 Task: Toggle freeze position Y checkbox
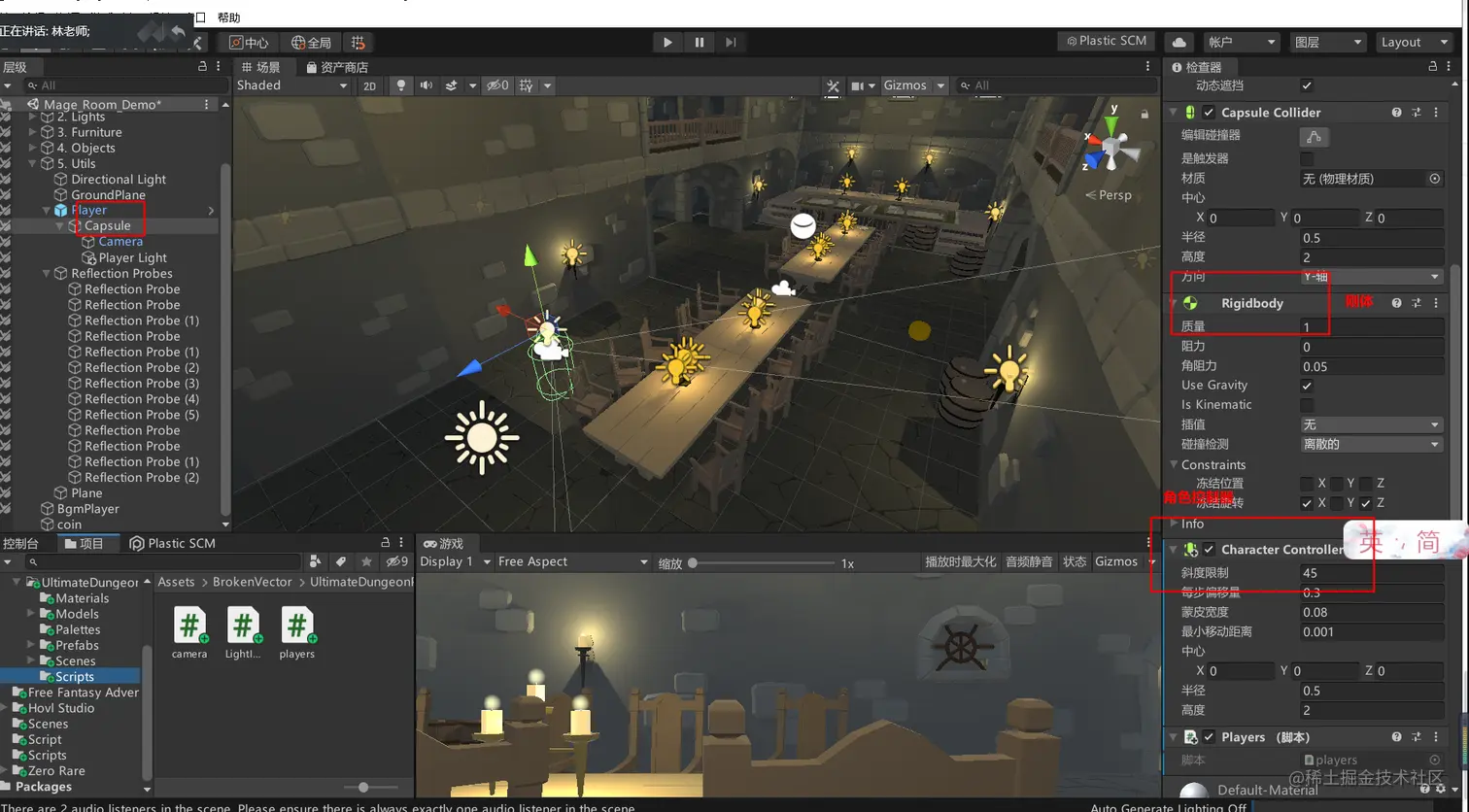1337,484
